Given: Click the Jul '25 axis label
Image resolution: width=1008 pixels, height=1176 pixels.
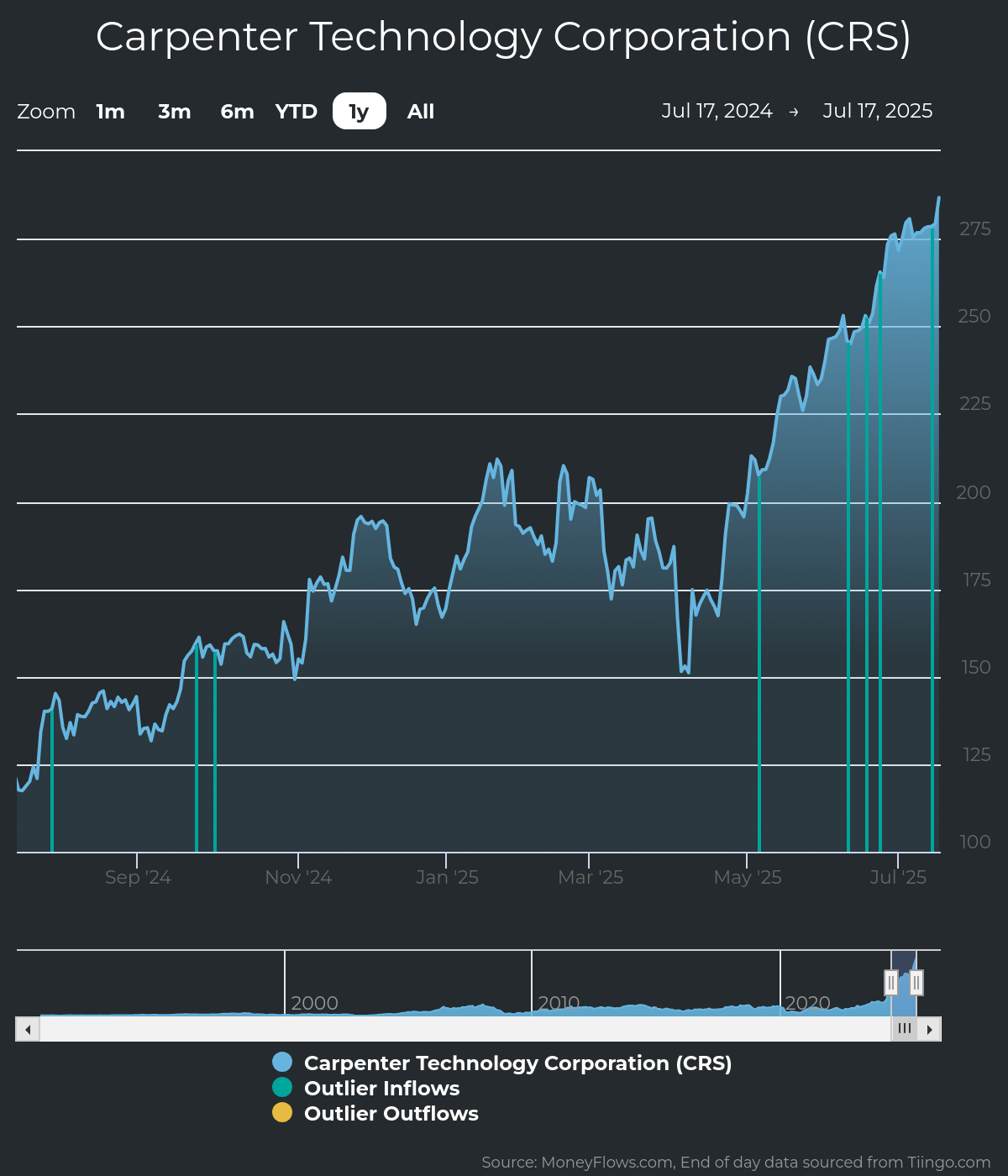Looking at the screenshot, I should [898, 878].
